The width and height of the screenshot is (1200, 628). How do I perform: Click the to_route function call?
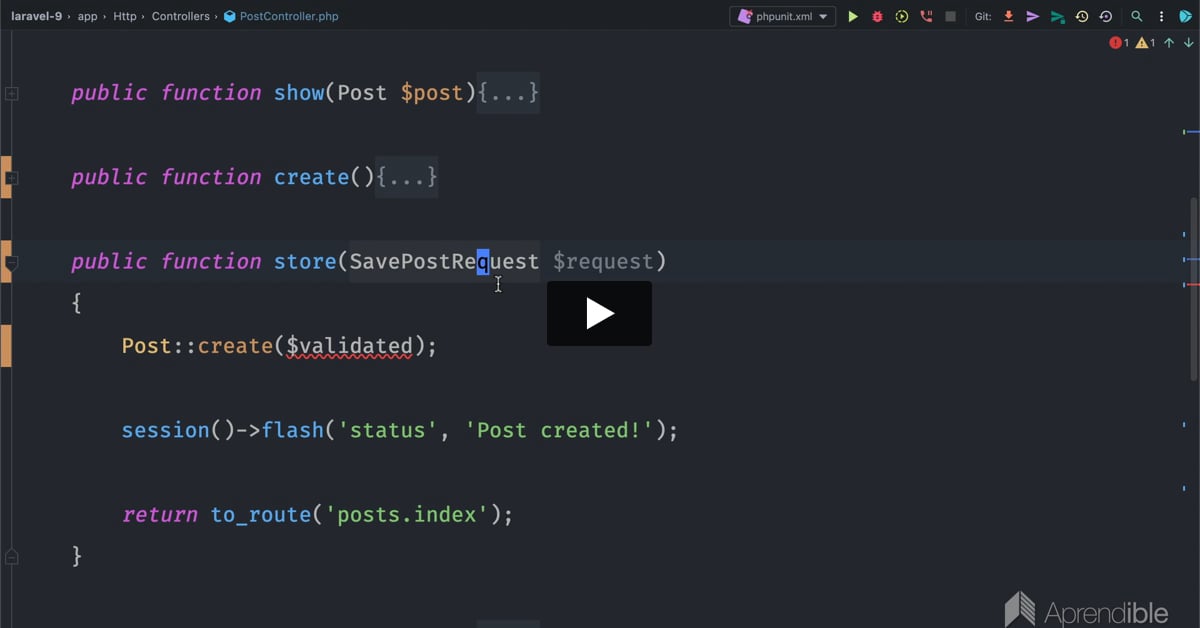click(260, 515)
